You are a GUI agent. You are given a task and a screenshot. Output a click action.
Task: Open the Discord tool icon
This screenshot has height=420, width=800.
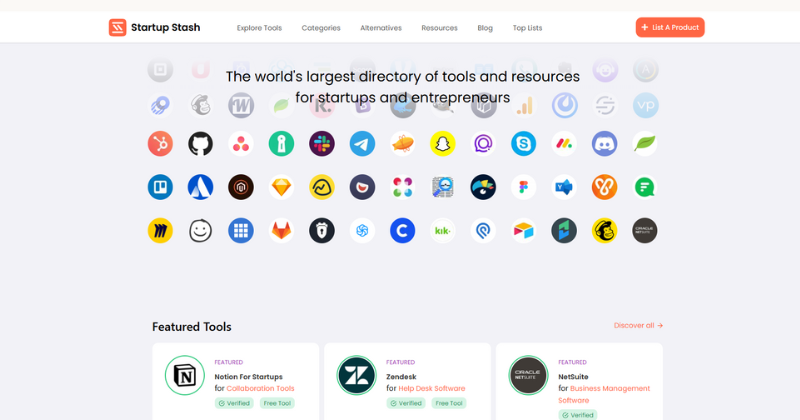pyautogui.click(x=605, y=144)
